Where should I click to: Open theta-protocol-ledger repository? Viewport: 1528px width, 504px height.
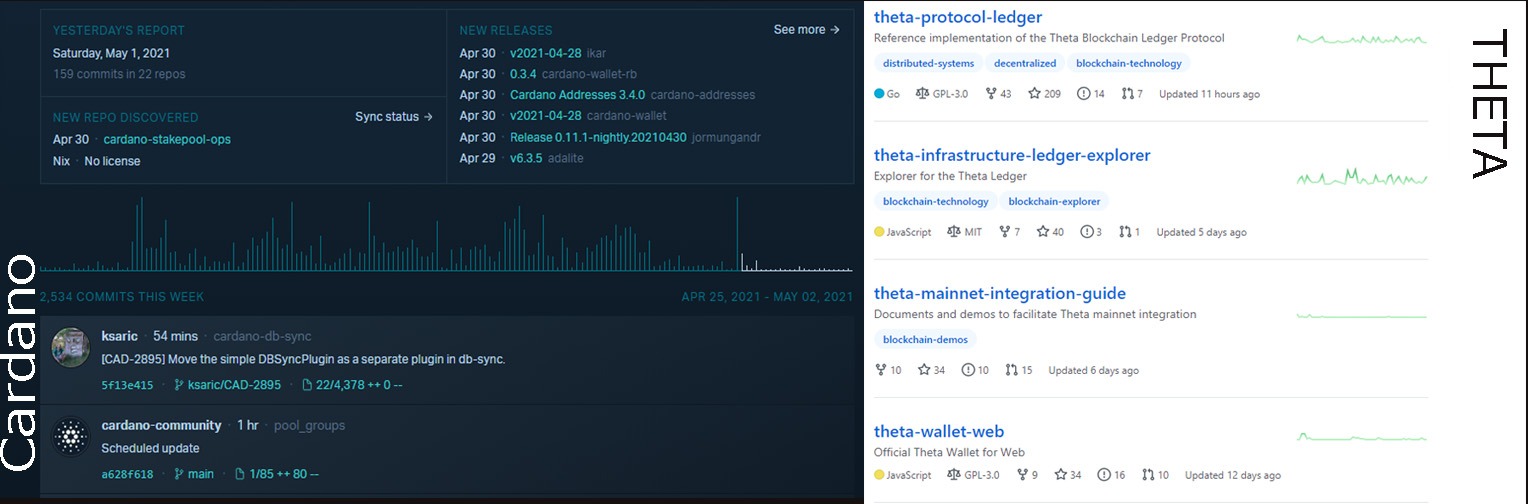tap(958, 17)
